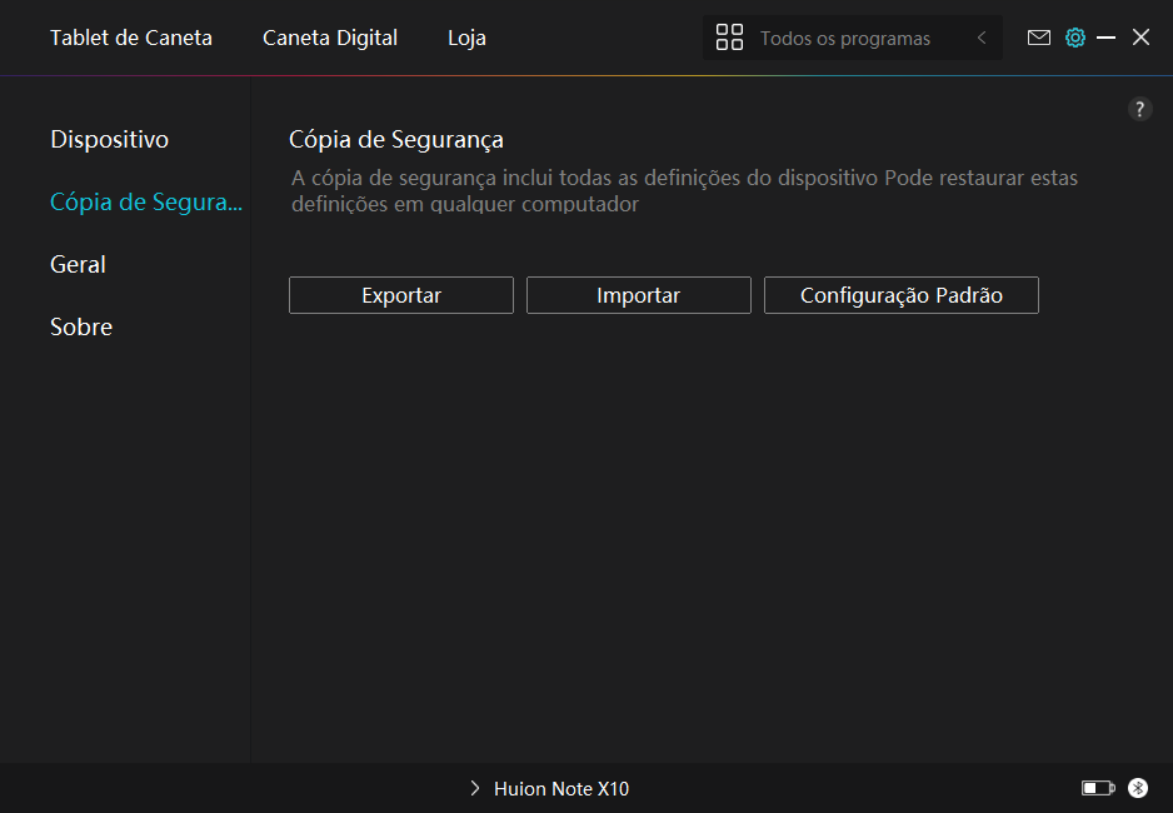Click the left chevron beside Todos os programas
The image size is (1173, 813).
coord(981,38)
